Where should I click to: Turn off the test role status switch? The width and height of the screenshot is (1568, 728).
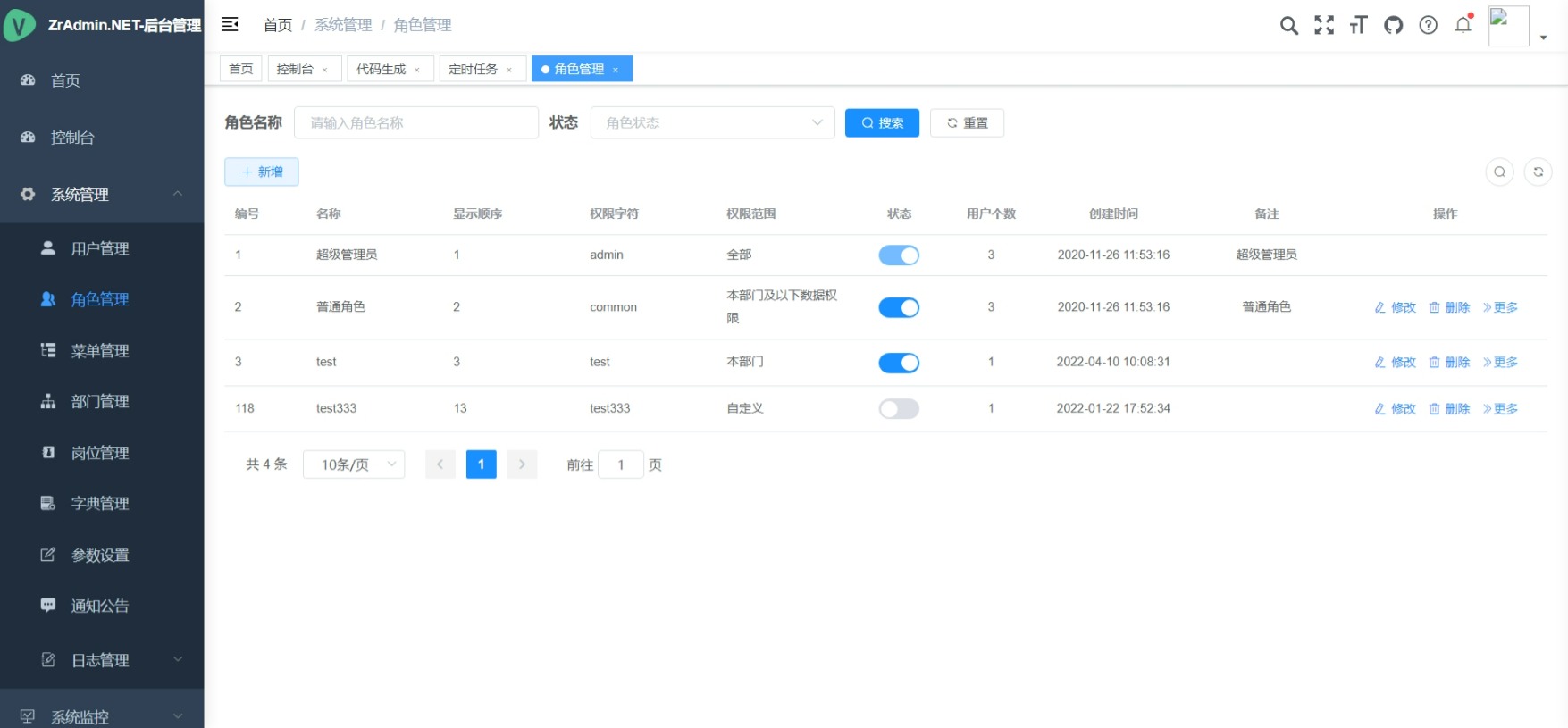[x=899, y=363]
